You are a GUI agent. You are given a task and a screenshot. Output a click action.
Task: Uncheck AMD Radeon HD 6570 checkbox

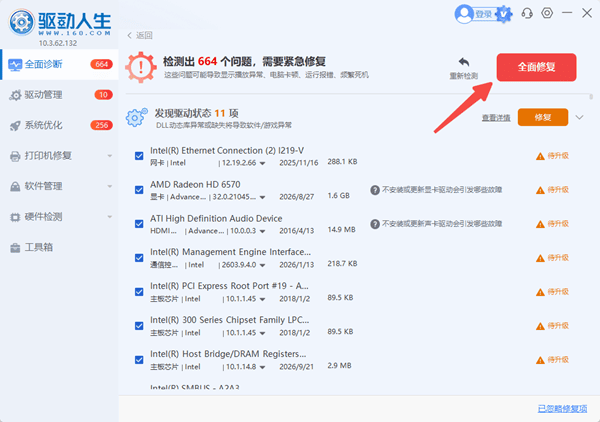pyautogui.click(x=139, y=190)
